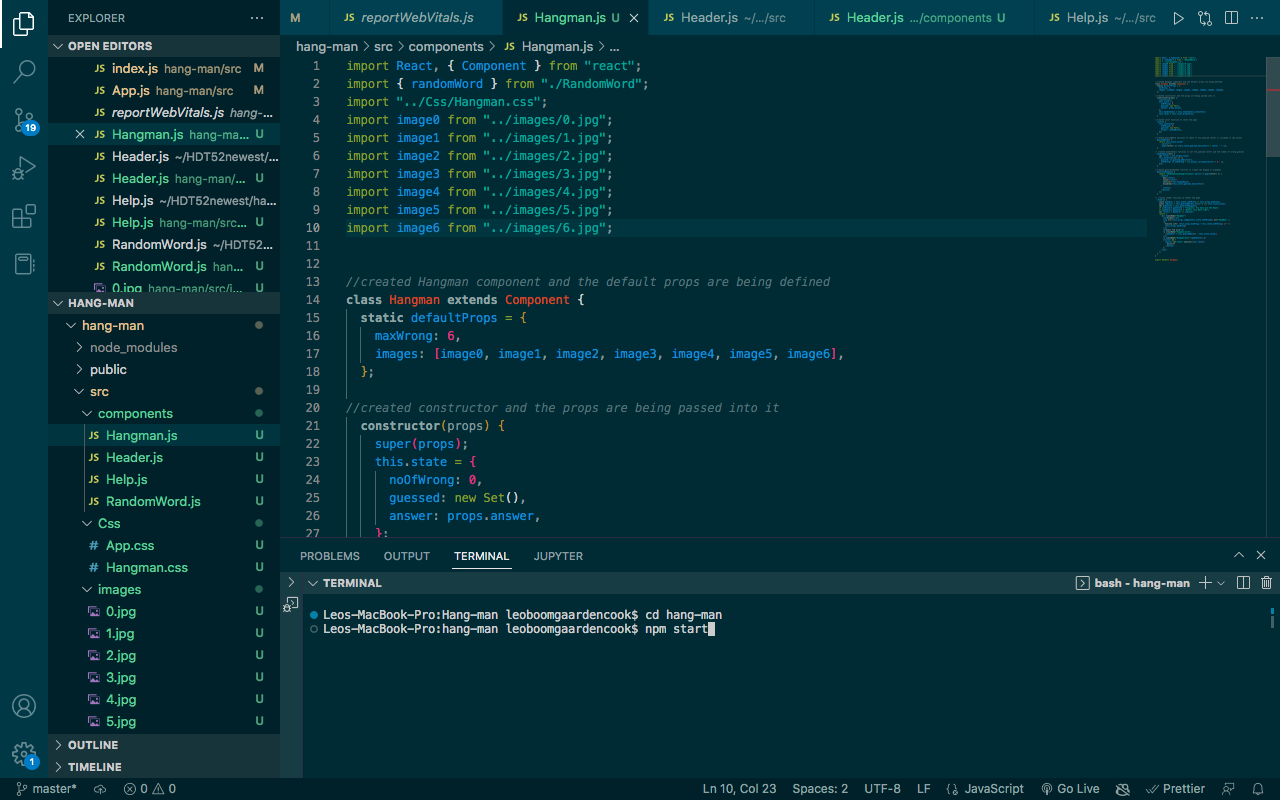Screen dimensions: 1280x800
Task: Split the terminal panel
Action: [1243, 583]
